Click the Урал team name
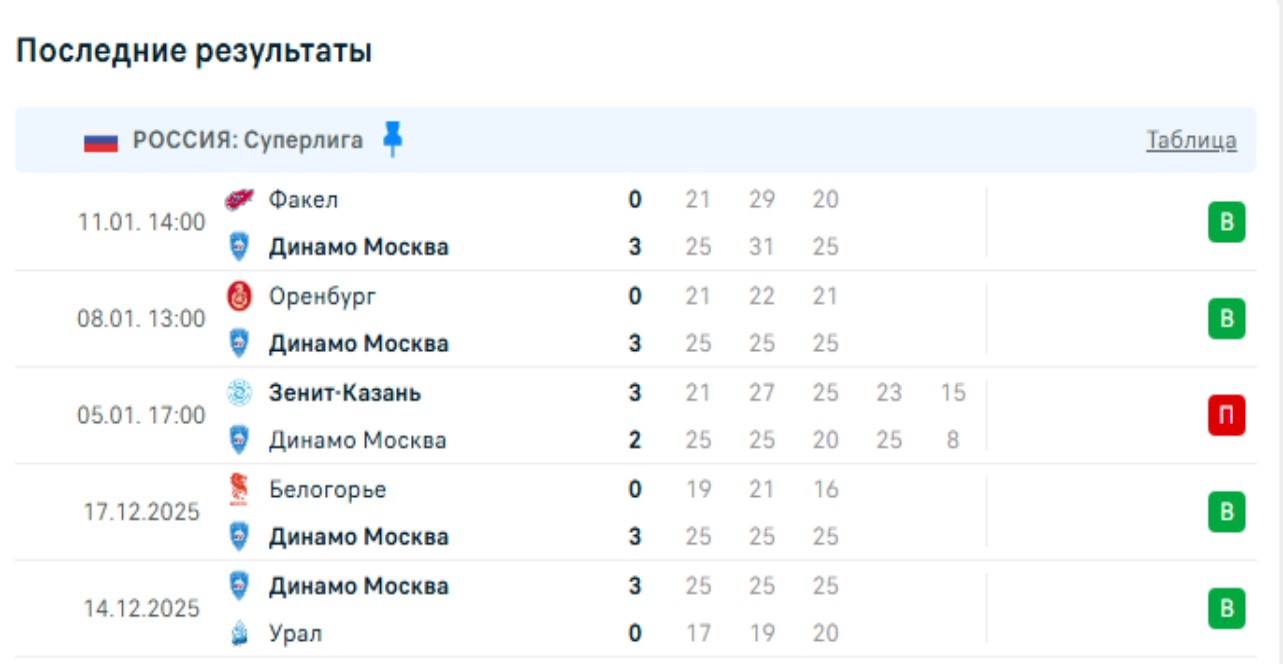1283x664 pixels. tap(296, 633)
